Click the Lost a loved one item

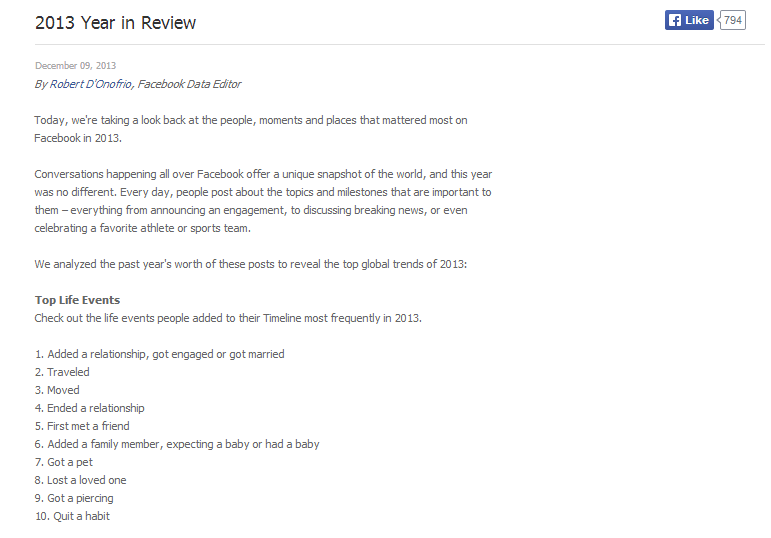(x=80, y=480)
